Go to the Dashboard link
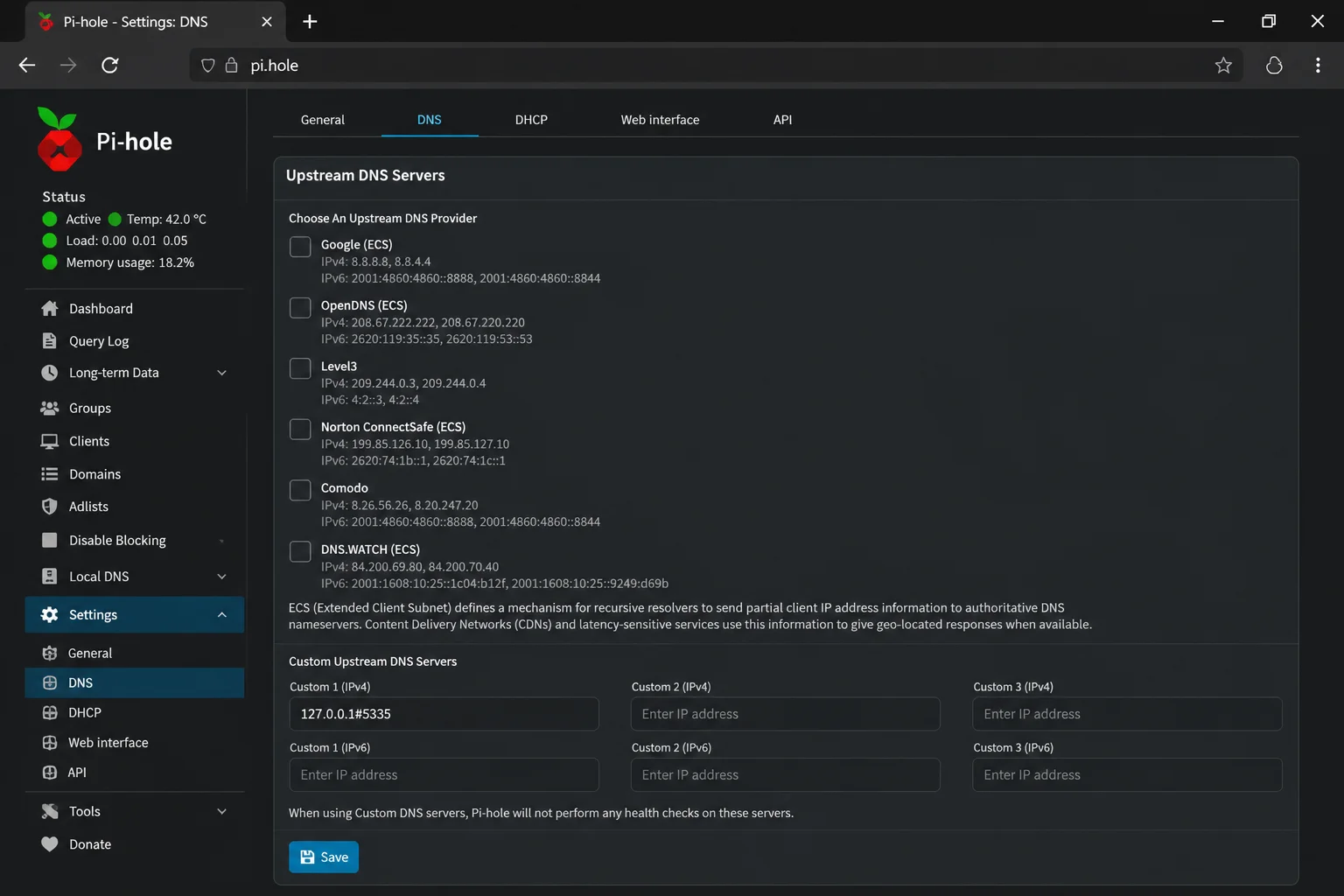 101,308
